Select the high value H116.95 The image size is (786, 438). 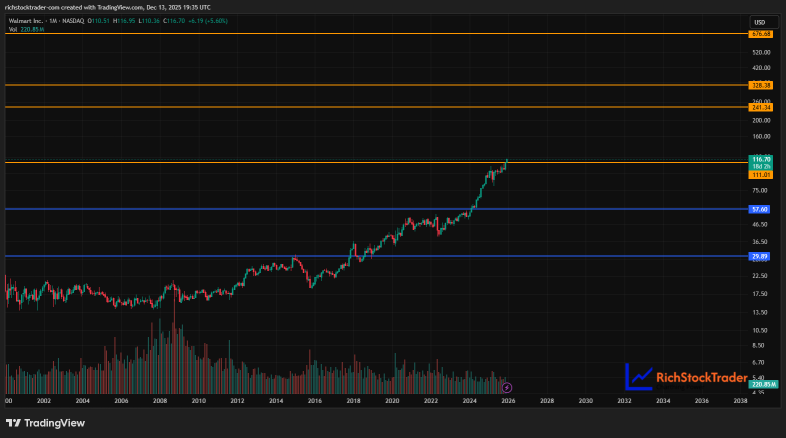click(124, 21)
